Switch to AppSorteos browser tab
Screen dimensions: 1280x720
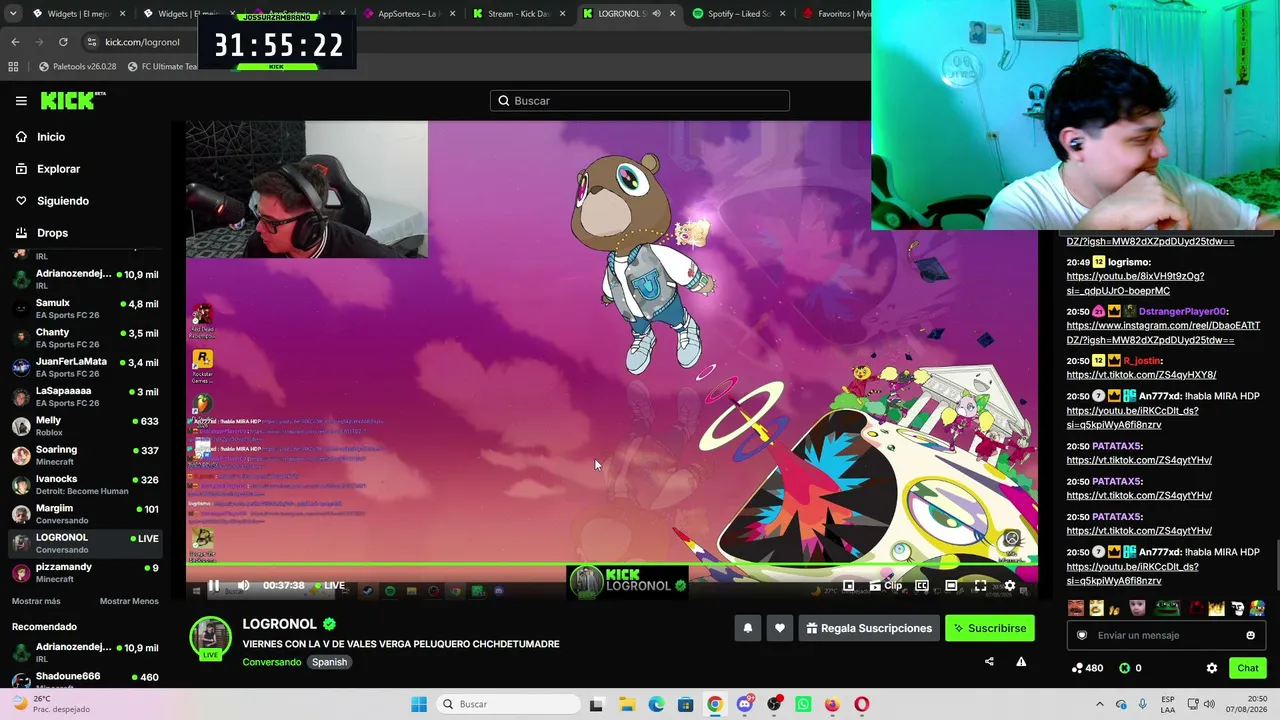click(x=408, y=14)
